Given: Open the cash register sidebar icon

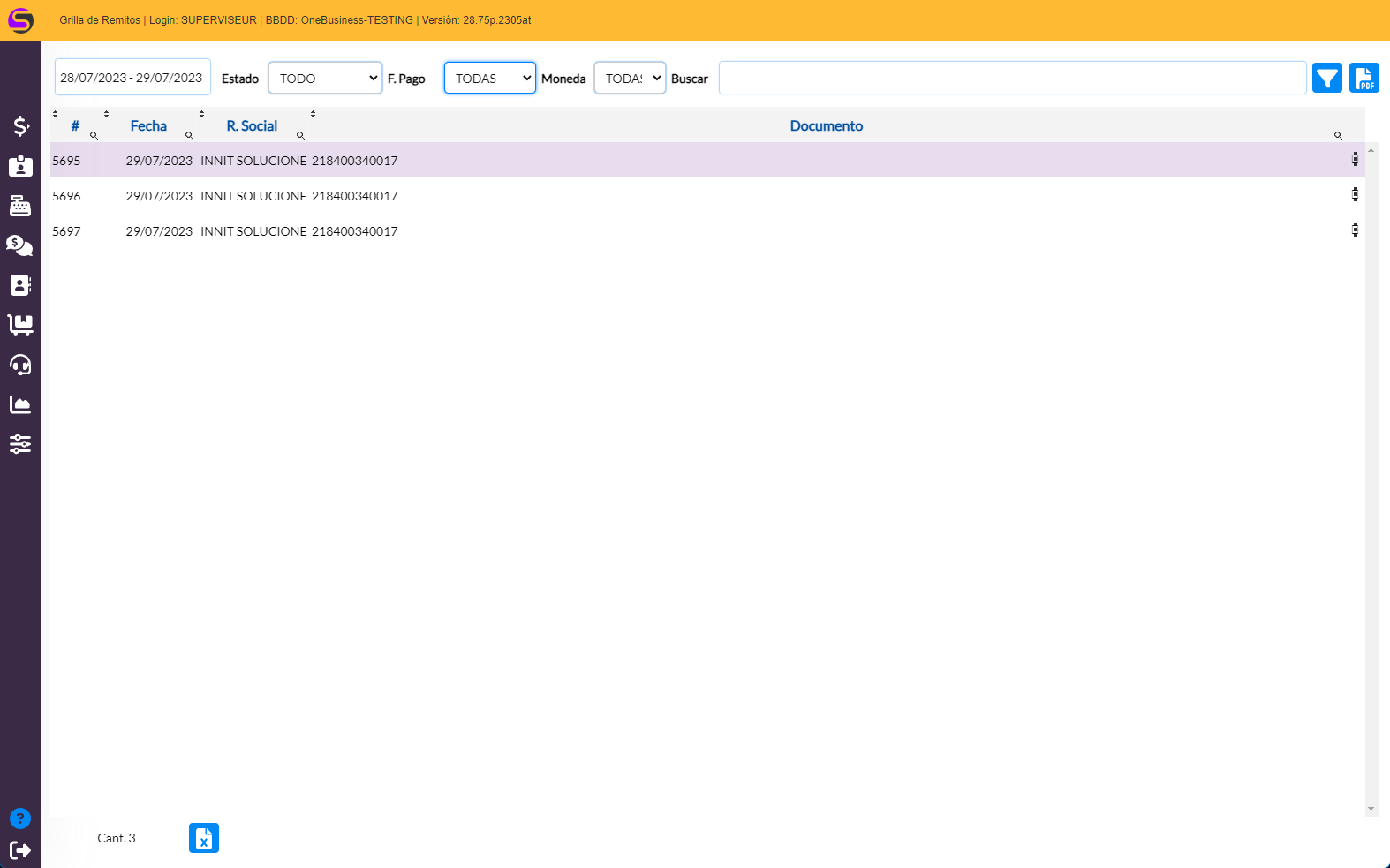Looking at the screenshot, I should (20, 206).
